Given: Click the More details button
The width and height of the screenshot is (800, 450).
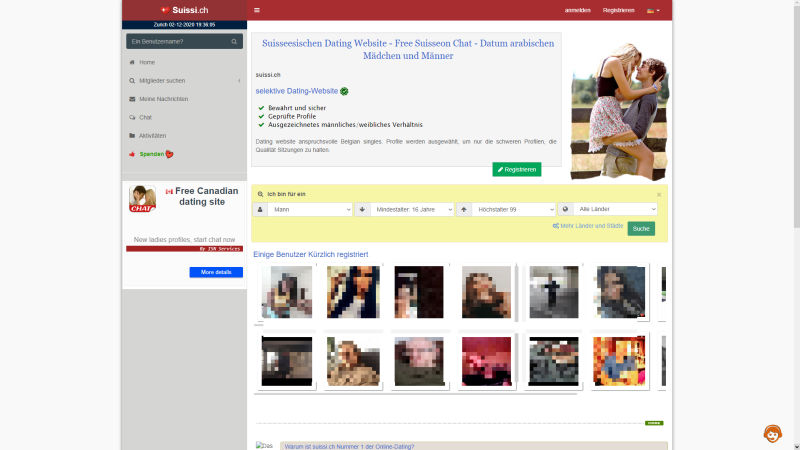Looking at the screenshot, I should pyautogui.click(x=216, y=272).
